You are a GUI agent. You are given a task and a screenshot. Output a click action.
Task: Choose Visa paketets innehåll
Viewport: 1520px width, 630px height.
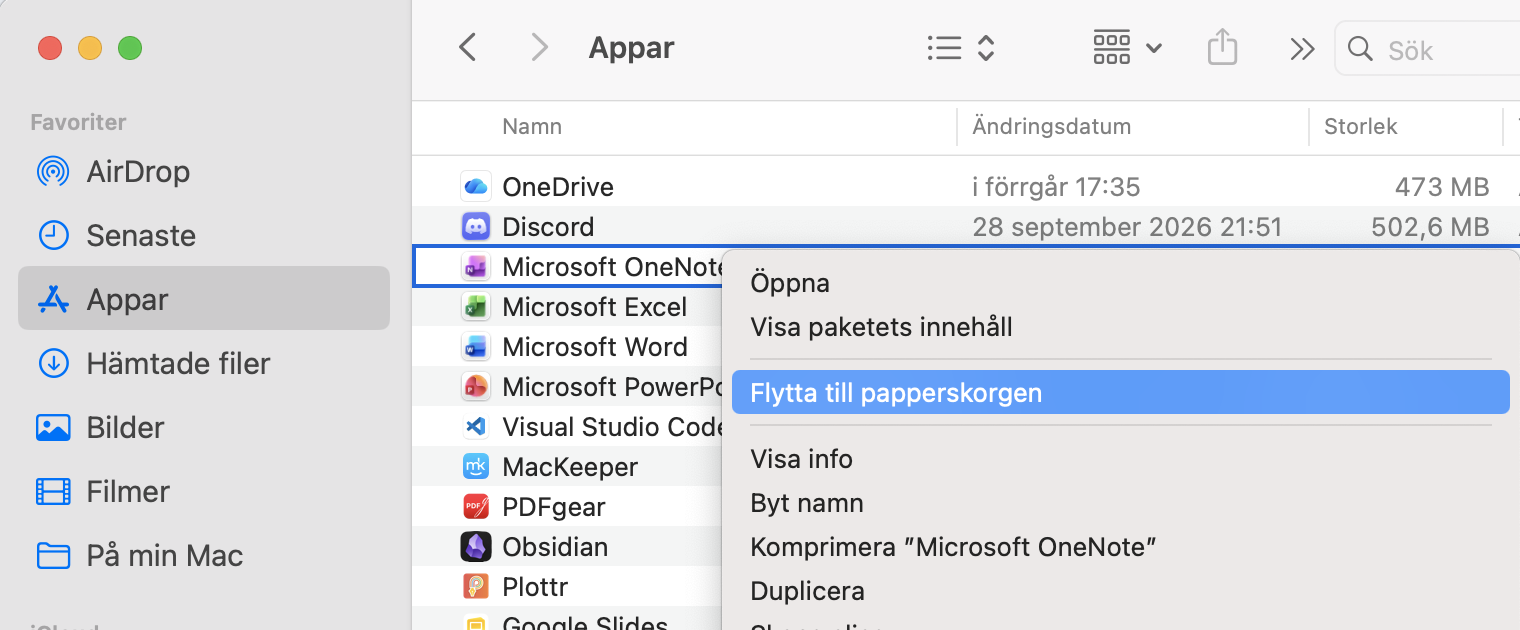pos(881,327)
